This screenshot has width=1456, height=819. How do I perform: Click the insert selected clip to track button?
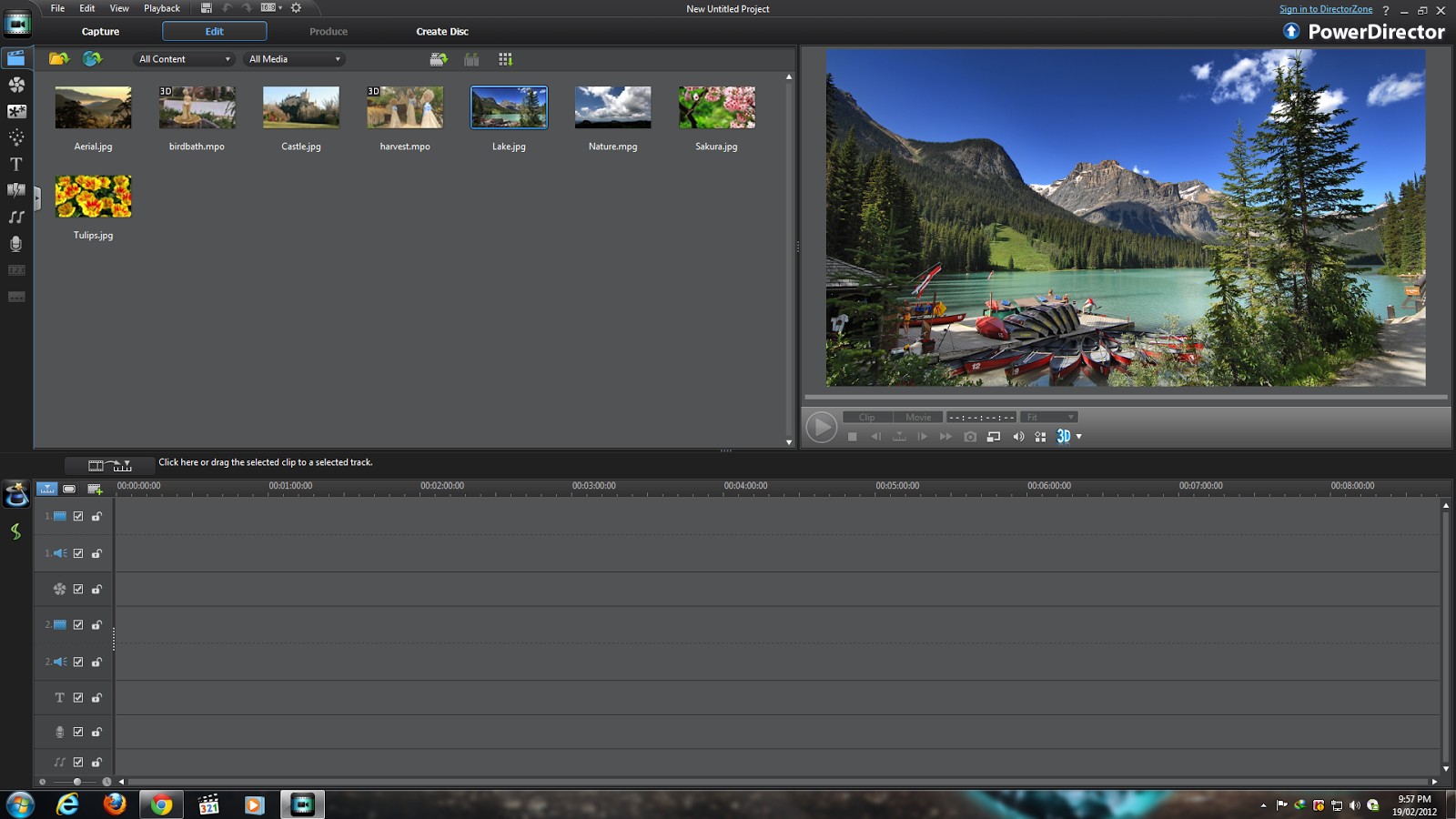110,465
